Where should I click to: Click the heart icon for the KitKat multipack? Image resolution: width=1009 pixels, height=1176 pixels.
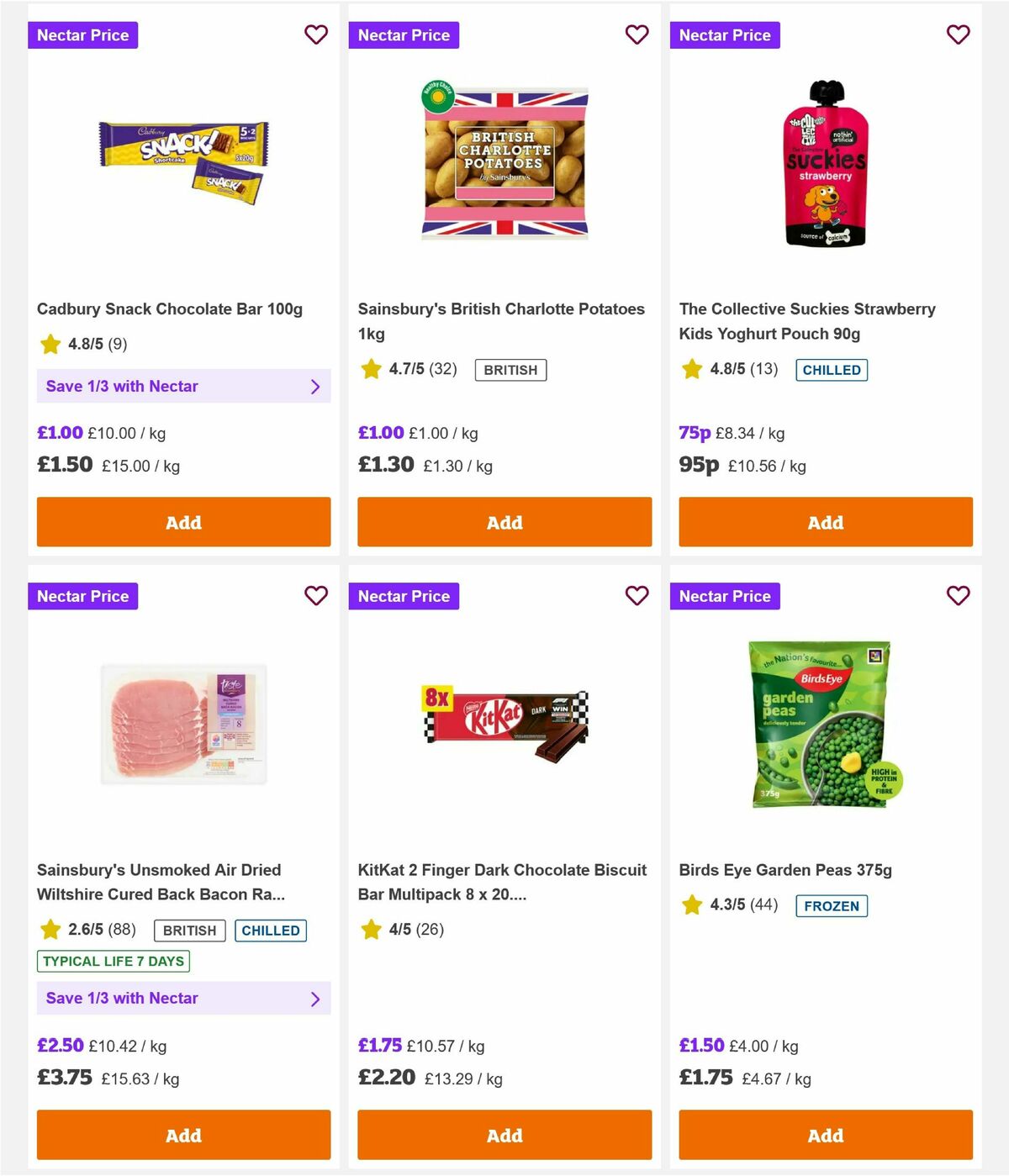point(637,596)
